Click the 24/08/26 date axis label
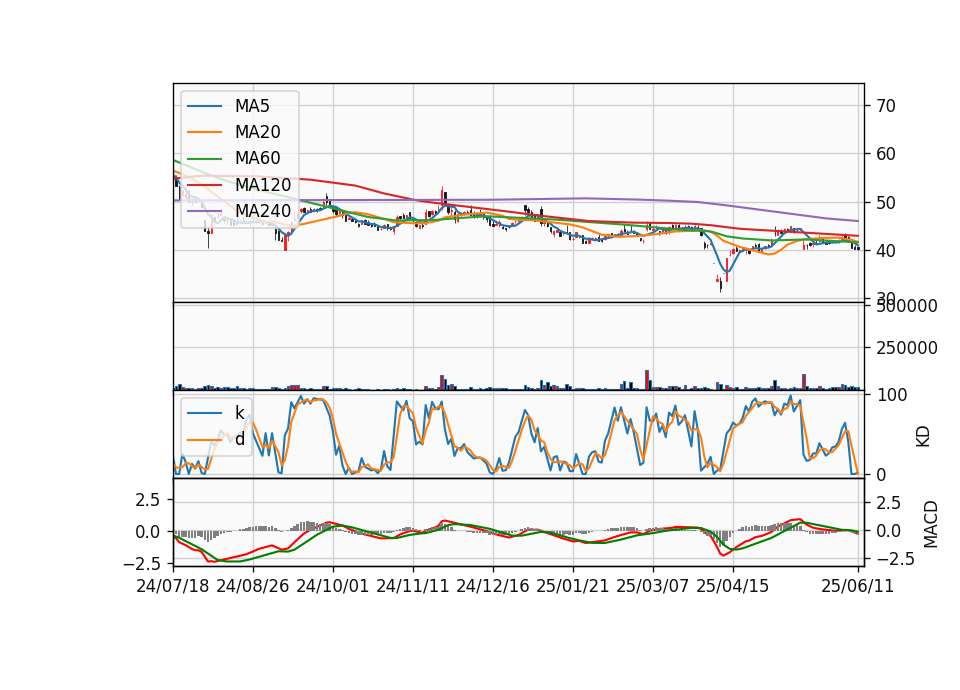Image resolution: width=960 pixels, height=690 pixels. tap(253, 586)
